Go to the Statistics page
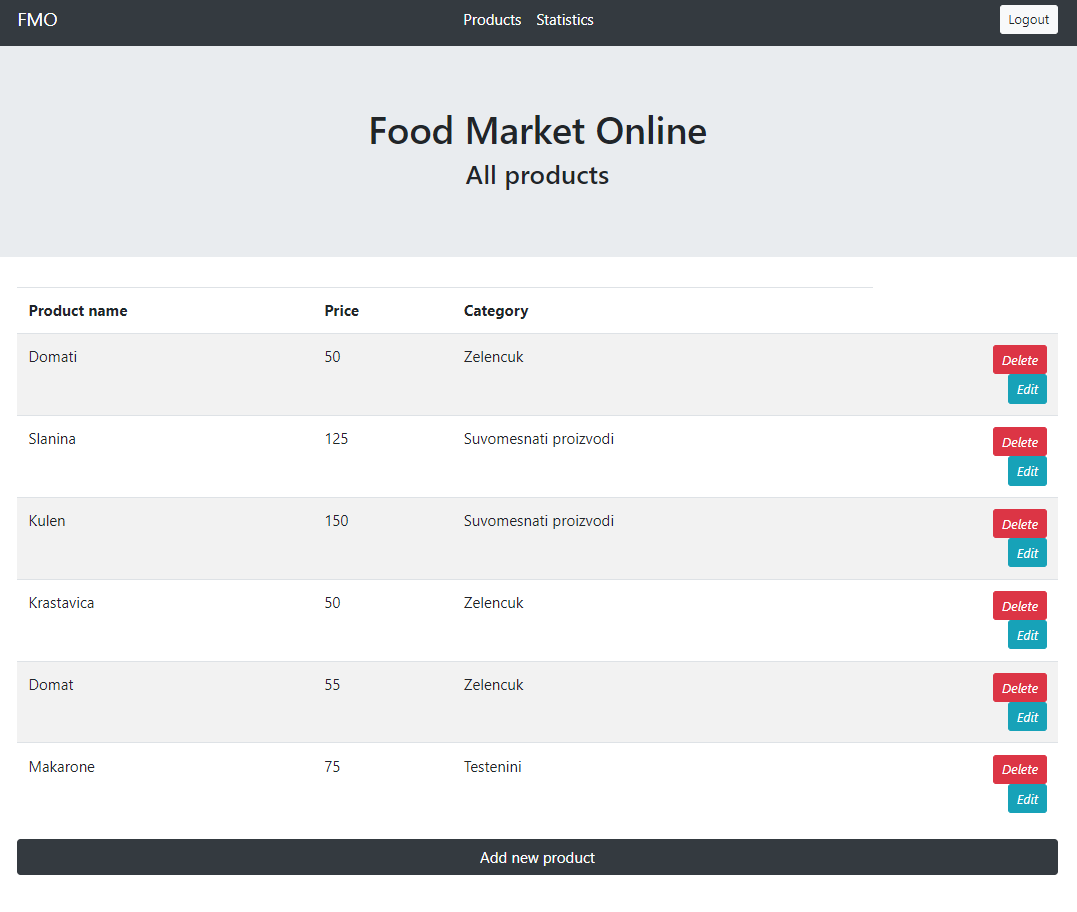This screenshot has width=1077, height=912. click(x=564, y=20)
